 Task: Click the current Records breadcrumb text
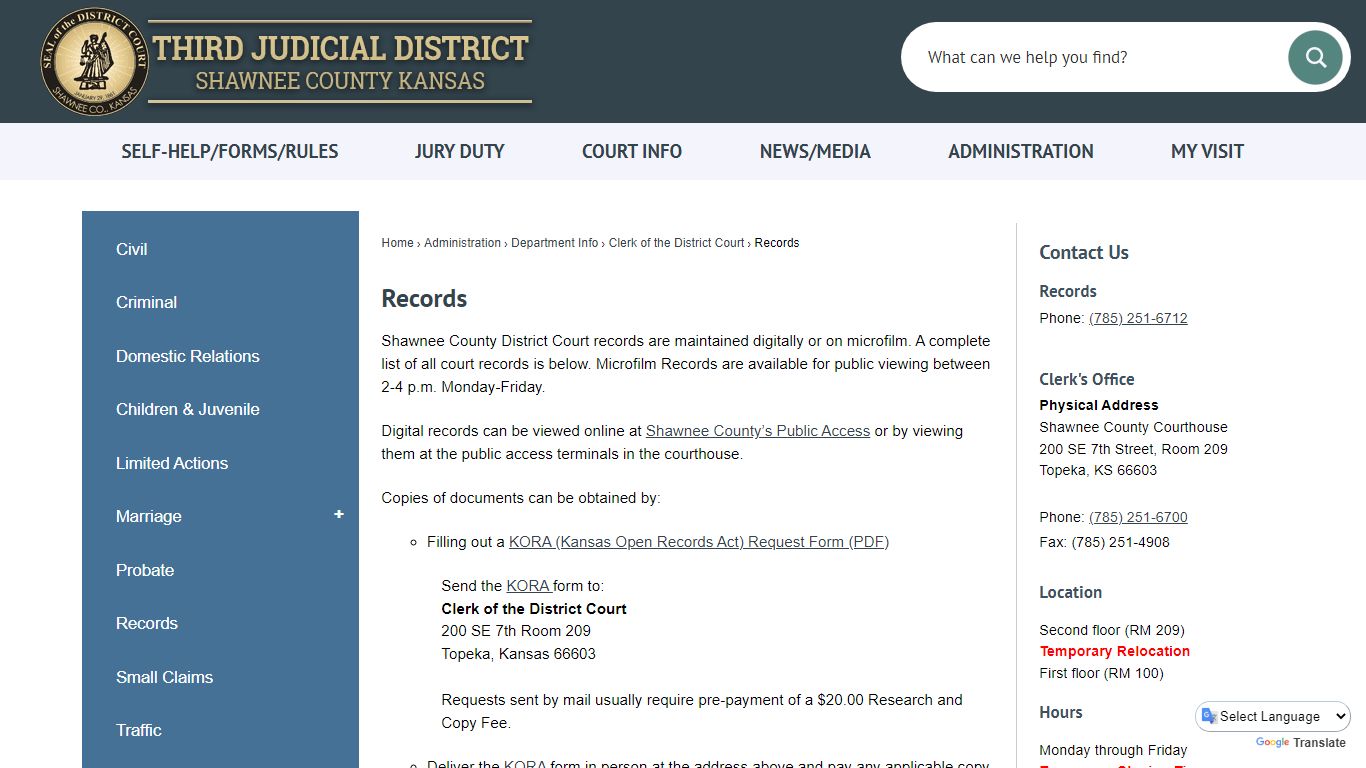pyautogui.click(x=777, y=243)
